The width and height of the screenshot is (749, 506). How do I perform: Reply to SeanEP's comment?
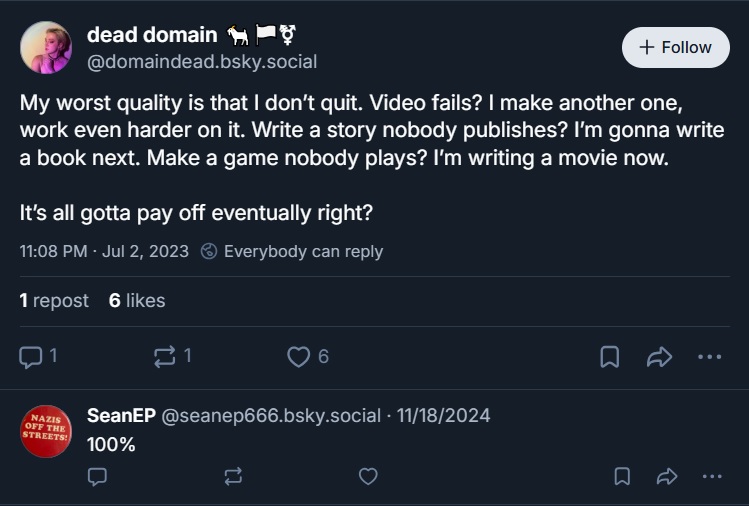tap(97, 477)
